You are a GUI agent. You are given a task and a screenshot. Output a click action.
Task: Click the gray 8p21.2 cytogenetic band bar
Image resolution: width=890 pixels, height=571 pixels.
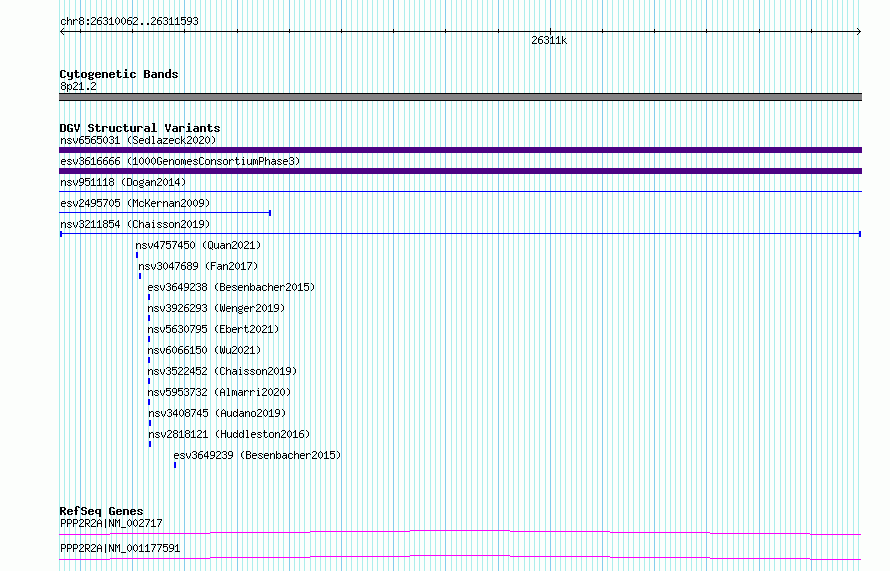point(460,97)
